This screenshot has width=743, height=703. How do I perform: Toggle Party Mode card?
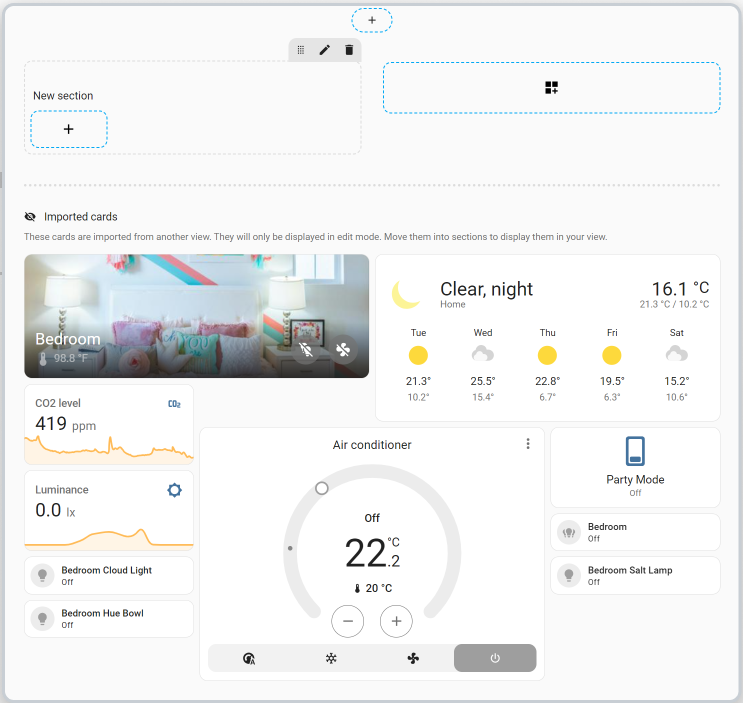[635, 467]
